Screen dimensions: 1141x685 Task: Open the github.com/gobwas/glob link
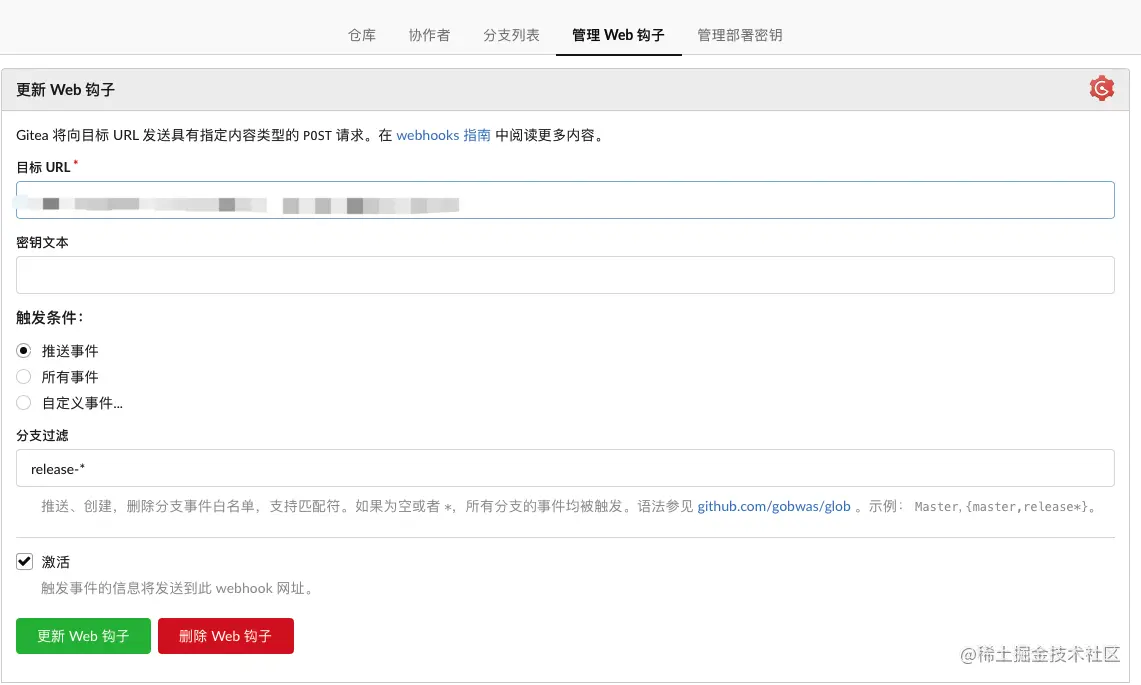click(x=774, y=506)
